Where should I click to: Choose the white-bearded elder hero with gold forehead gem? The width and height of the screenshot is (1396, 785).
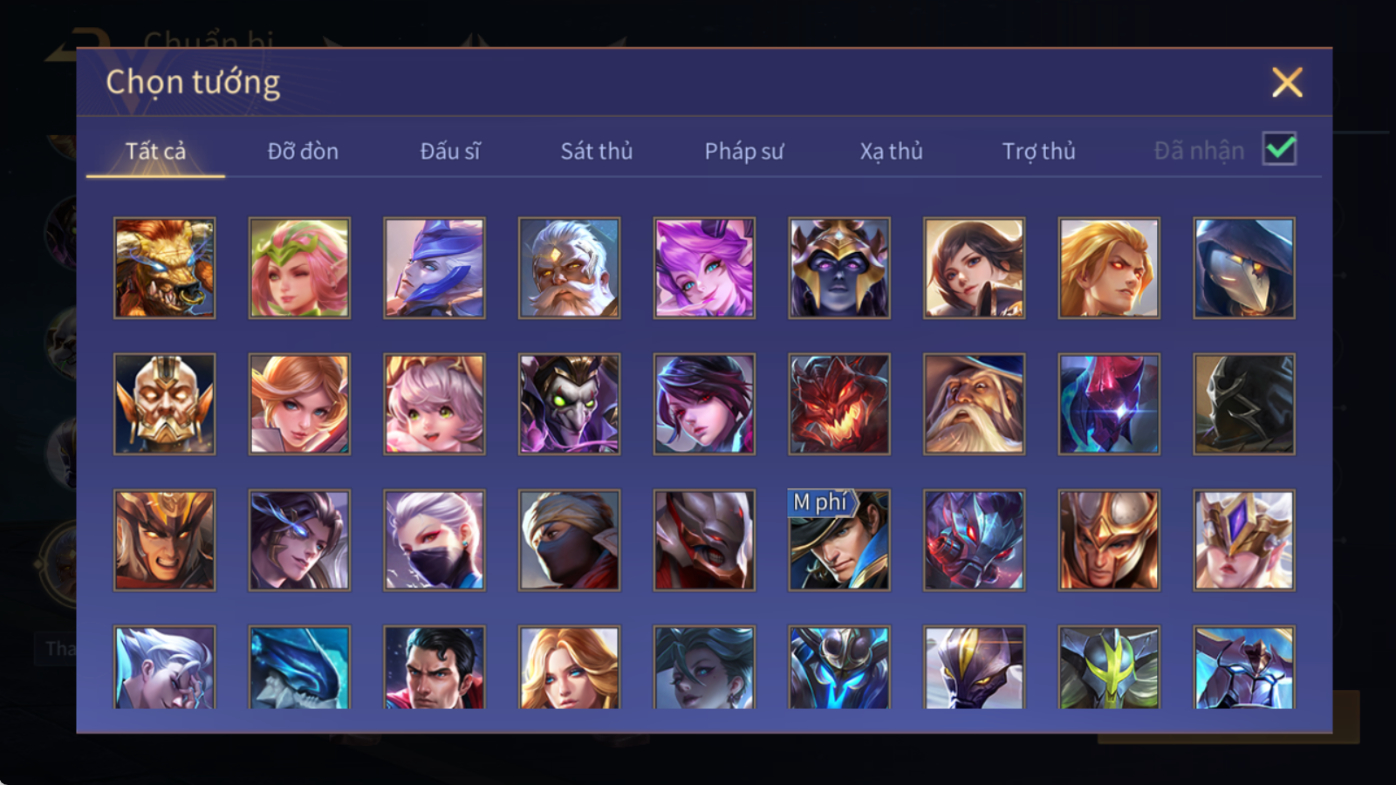[x=569, y=268]
